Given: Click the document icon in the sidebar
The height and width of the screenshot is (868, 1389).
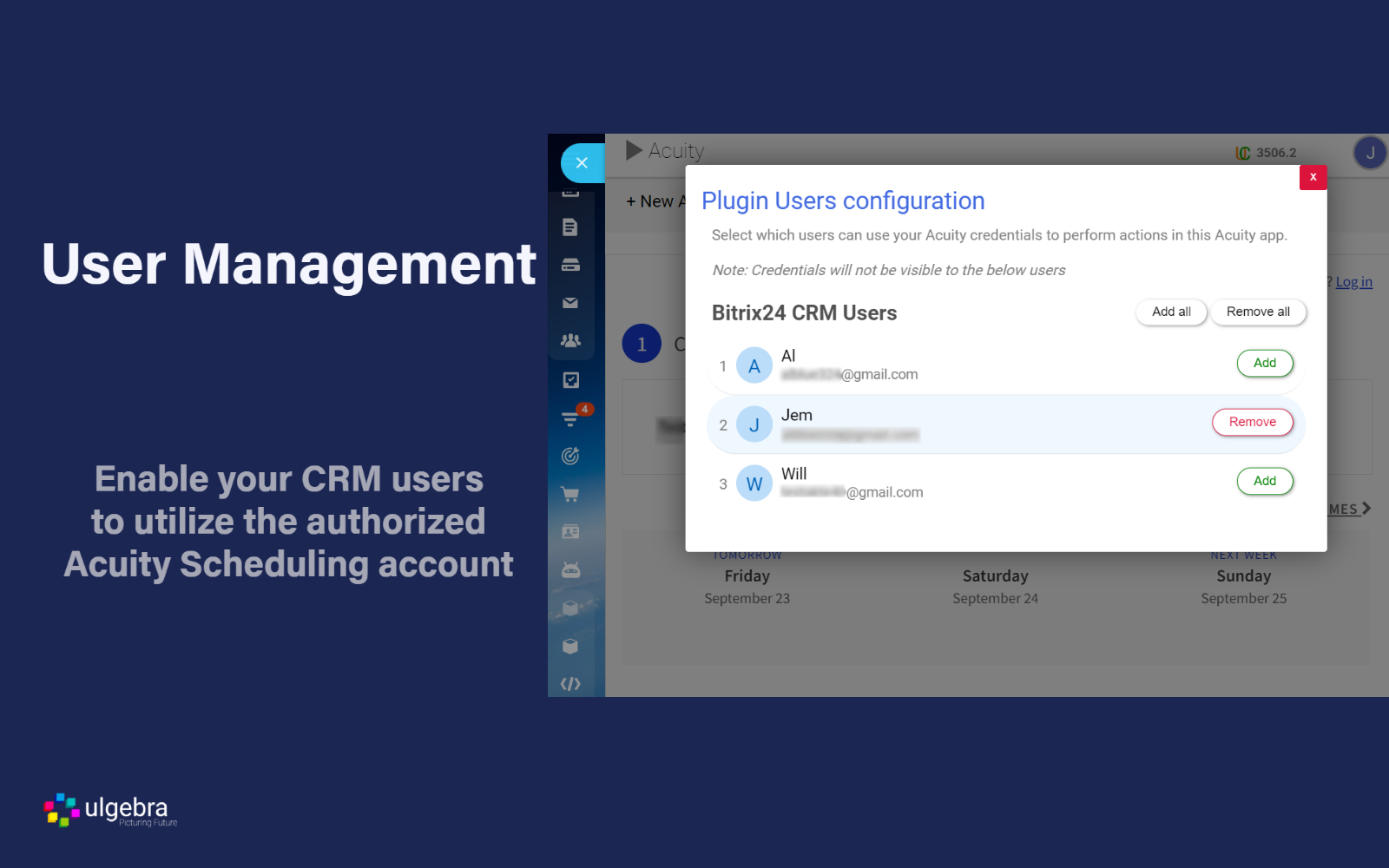Looking at the screenshot, I should point(570,227).
